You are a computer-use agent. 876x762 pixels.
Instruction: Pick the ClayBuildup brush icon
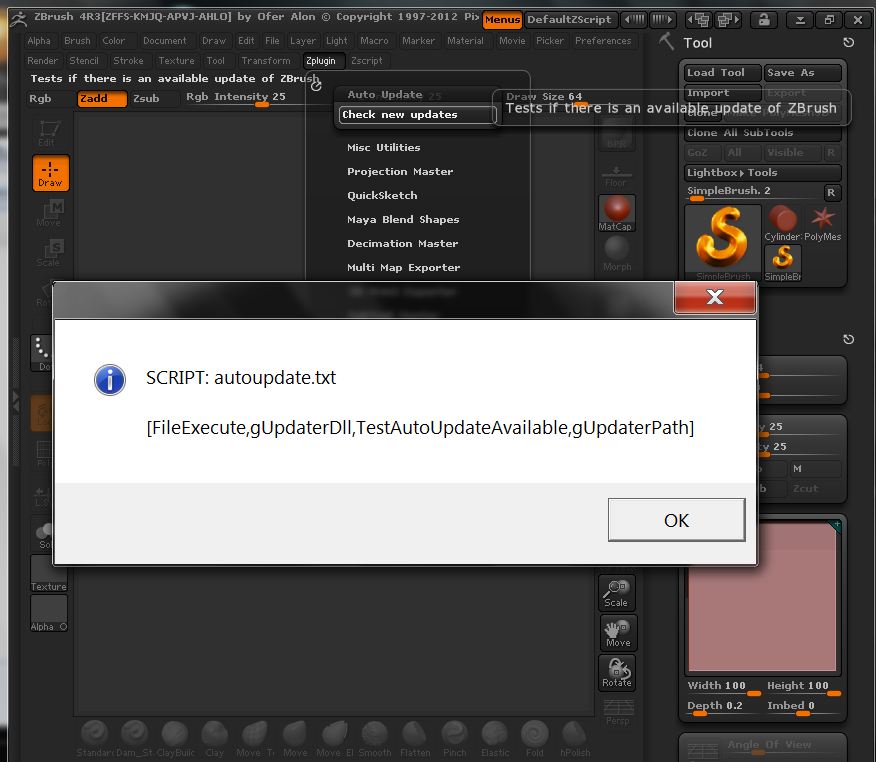(175, 737)
